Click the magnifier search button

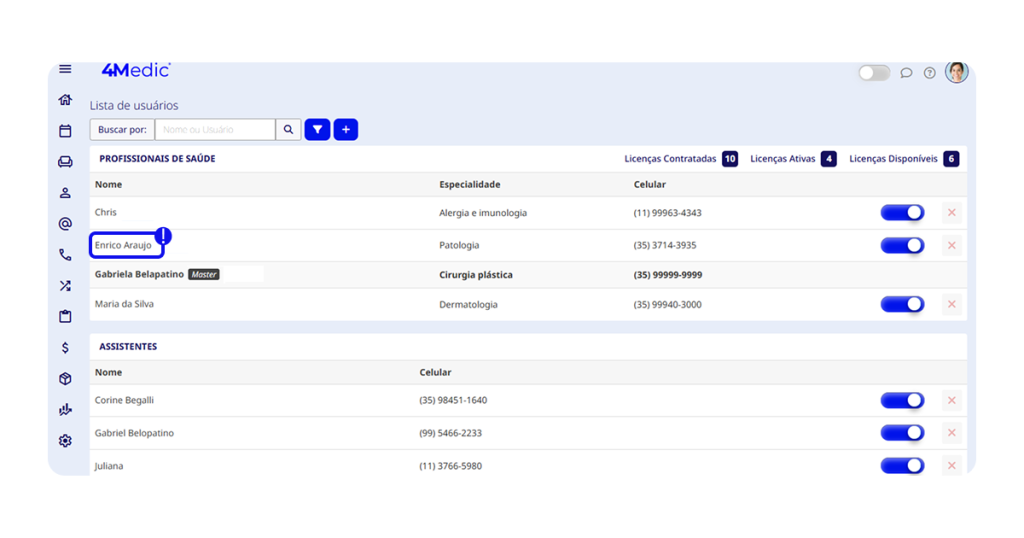[288, 130]
